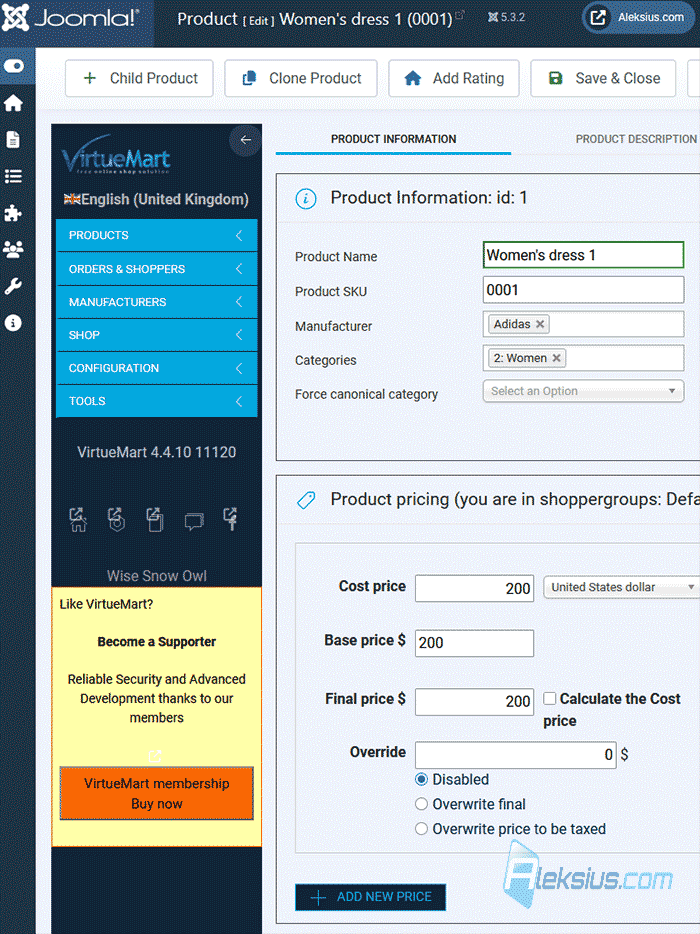Open VirtueMart documentation pages link icon
The width and height of the screenshot is (700, 934).
click(x=155, y=519)
